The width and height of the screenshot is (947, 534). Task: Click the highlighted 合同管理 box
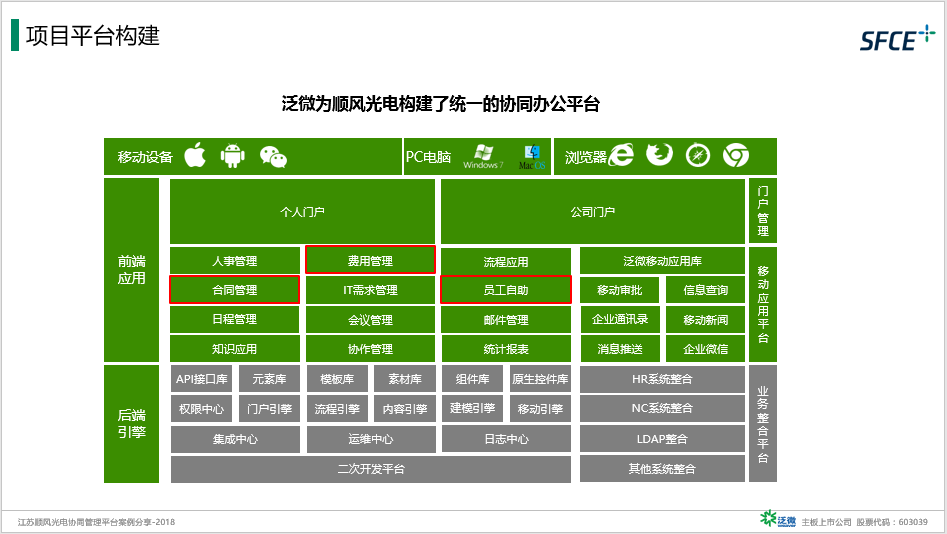[x=234, y=289]
